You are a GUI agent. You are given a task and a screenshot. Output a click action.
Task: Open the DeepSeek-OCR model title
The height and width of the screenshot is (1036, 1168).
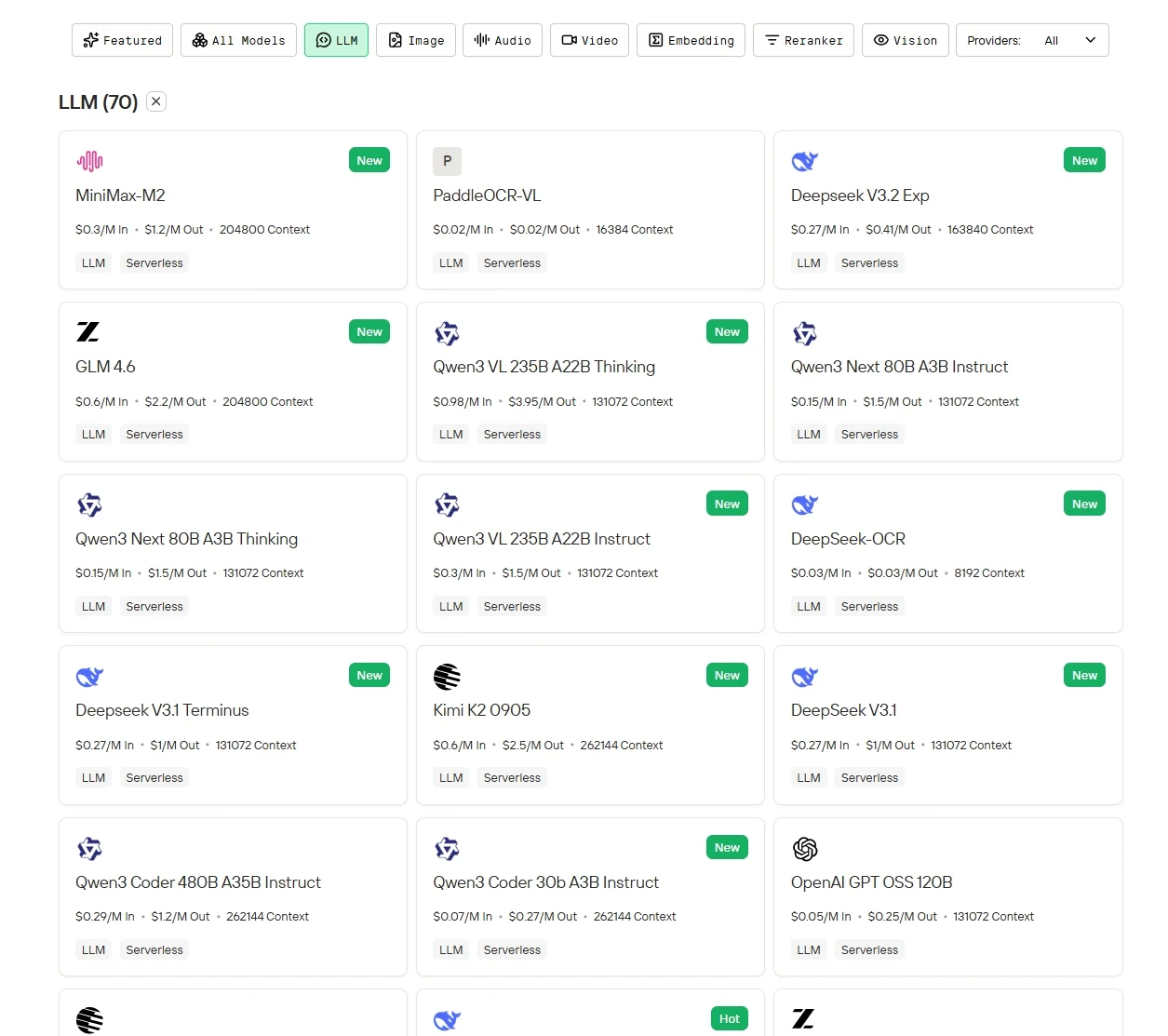pyautogui.click(x=848, y=539)
